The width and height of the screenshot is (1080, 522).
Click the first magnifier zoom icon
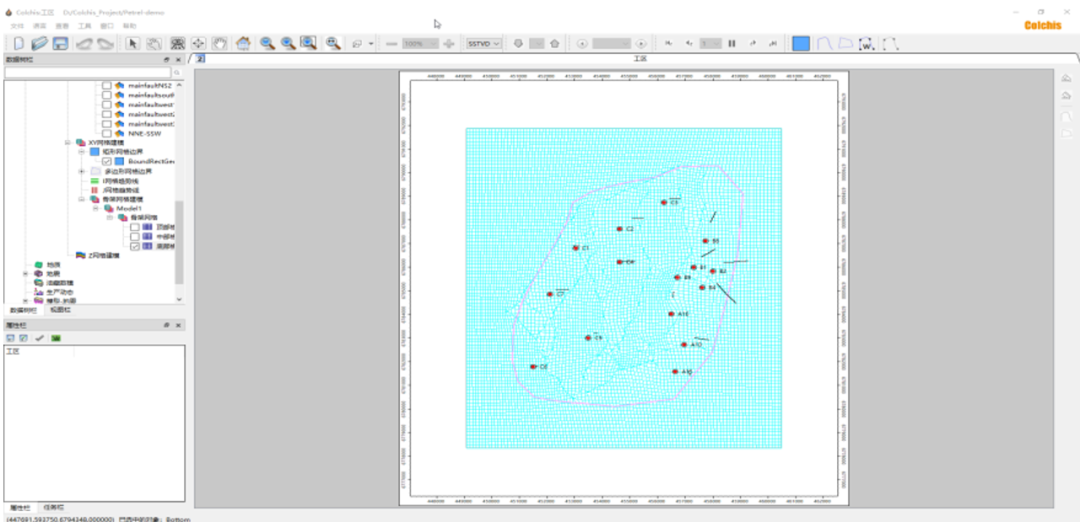267,44
